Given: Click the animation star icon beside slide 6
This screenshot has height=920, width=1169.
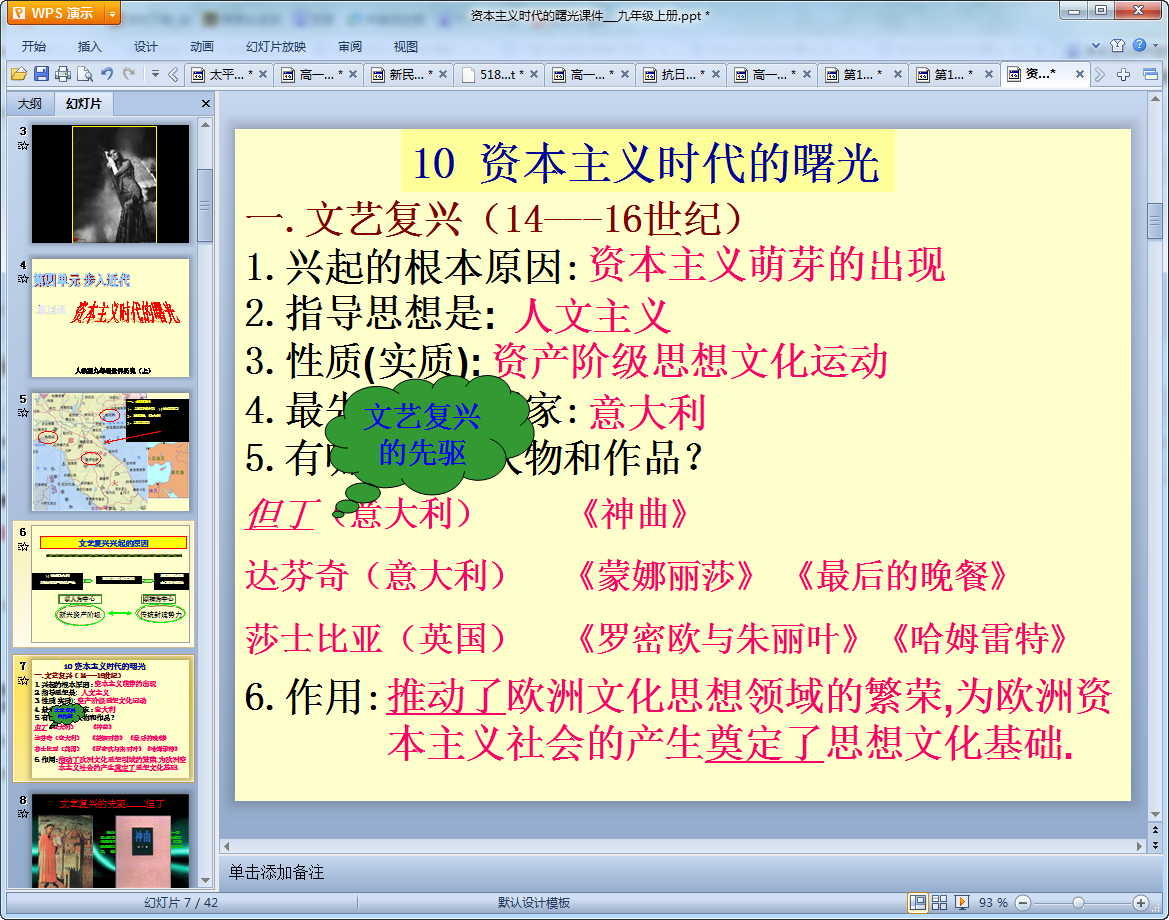Looking at the screenshot, I should tap(23, 546).
